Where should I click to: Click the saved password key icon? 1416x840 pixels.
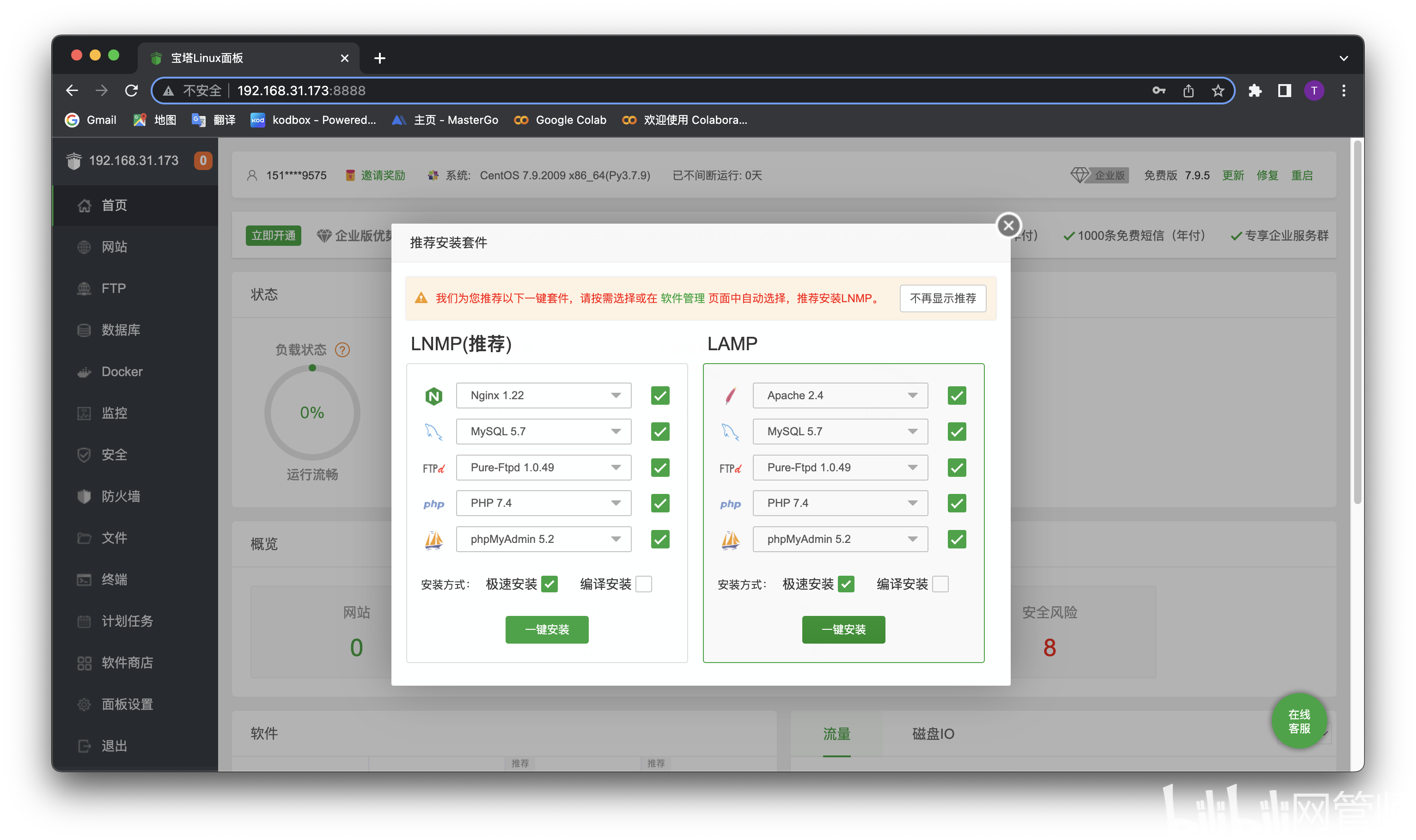[1159, 91]
